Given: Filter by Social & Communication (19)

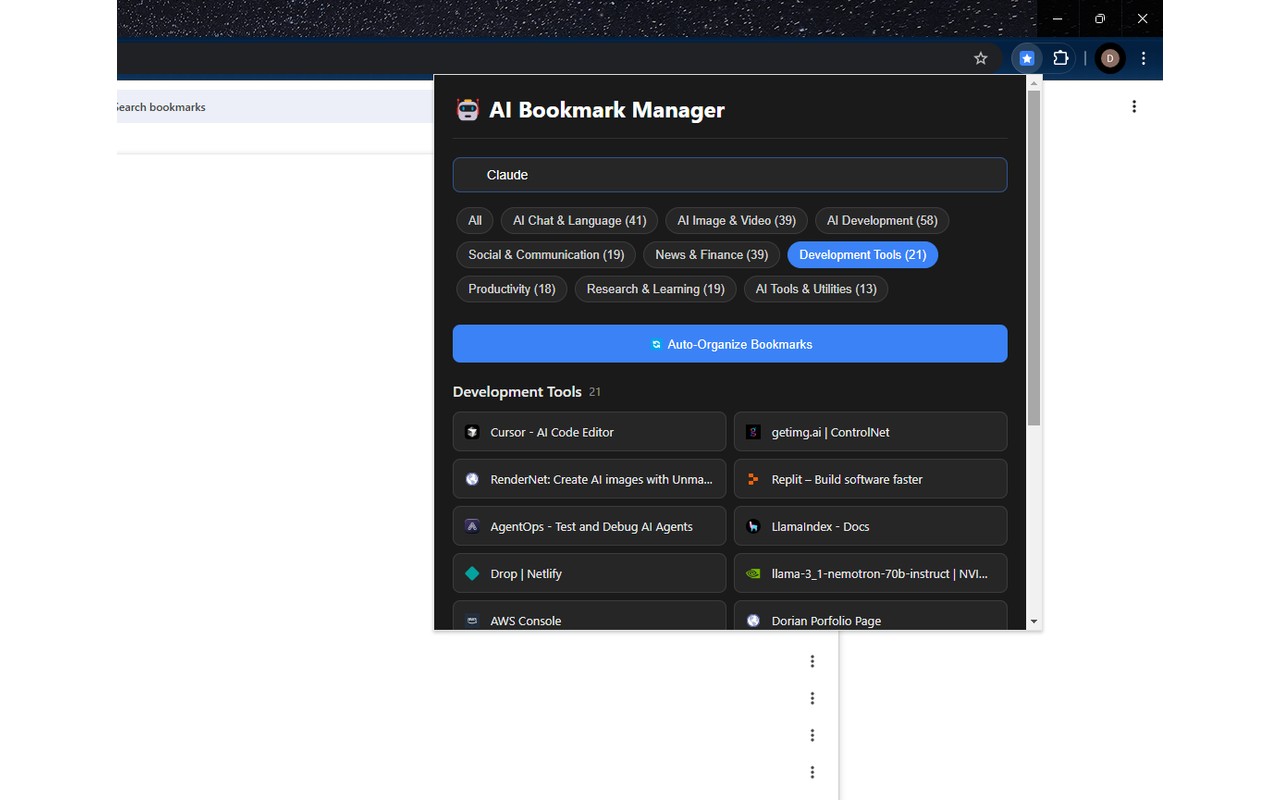Looking at the screenshot, I should 546,254.
